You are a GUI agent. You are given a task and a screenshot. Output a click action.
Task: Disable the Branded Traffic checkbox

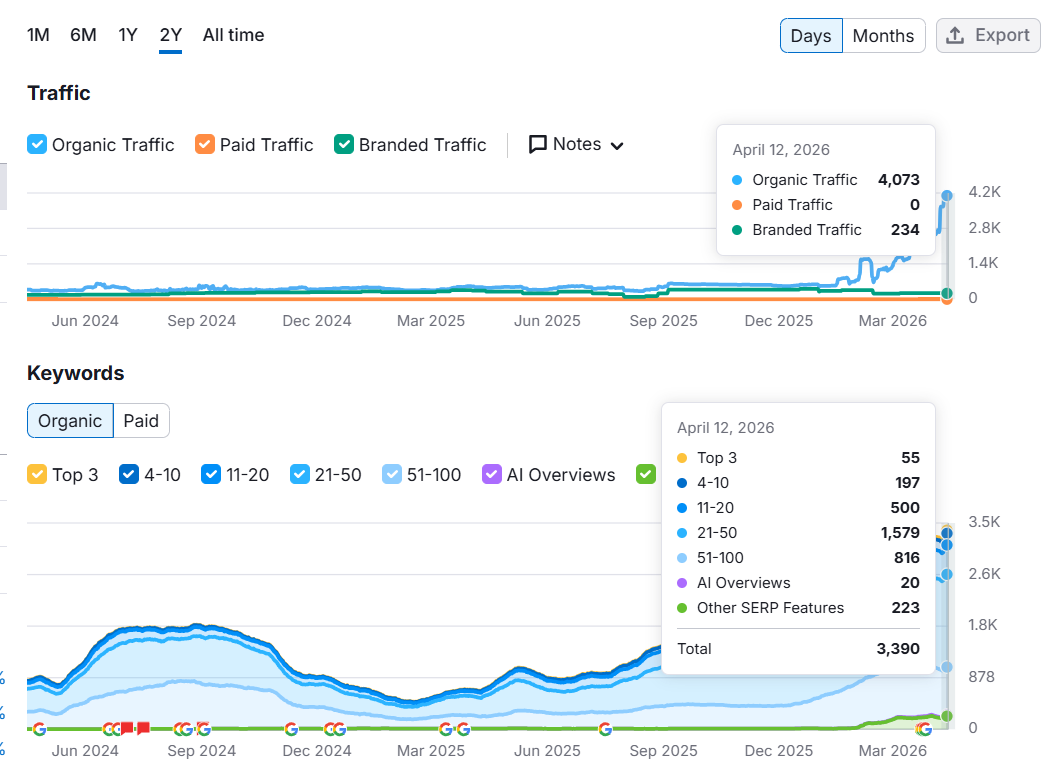click(x=343, y=144)
